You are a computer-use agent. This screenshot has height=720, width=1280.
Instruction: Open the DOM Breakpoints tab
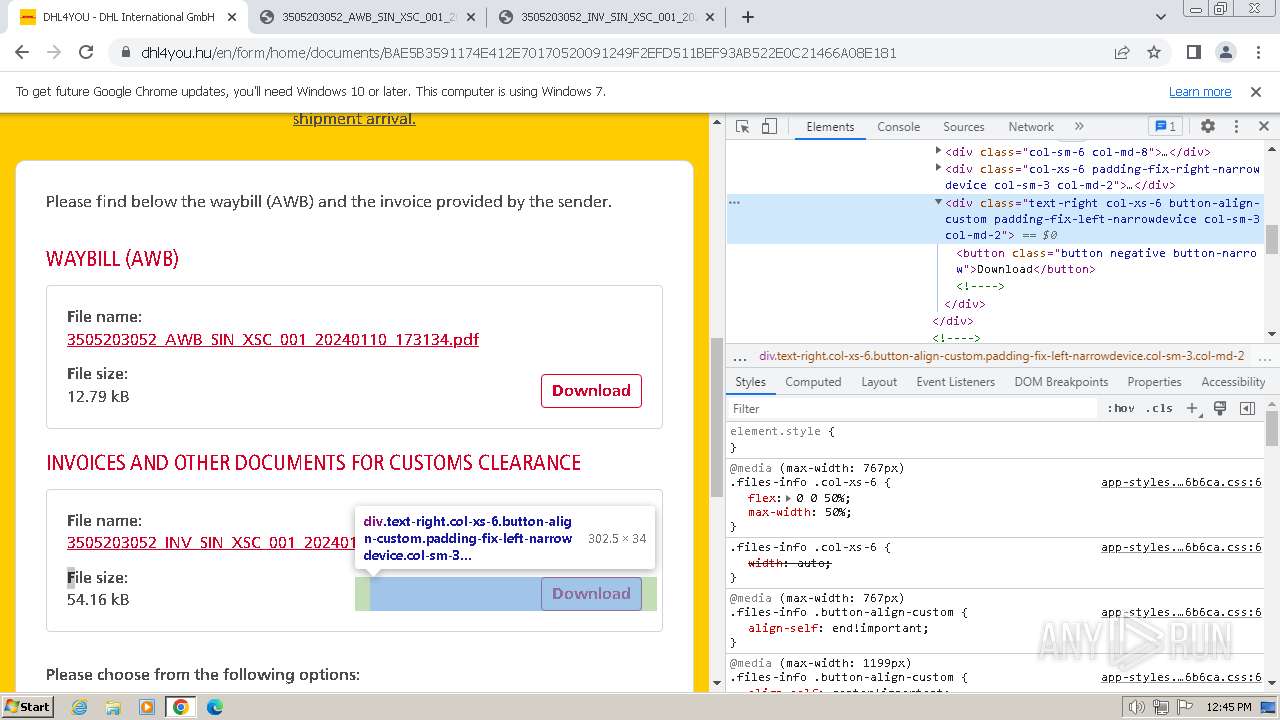click(1061, 382)
